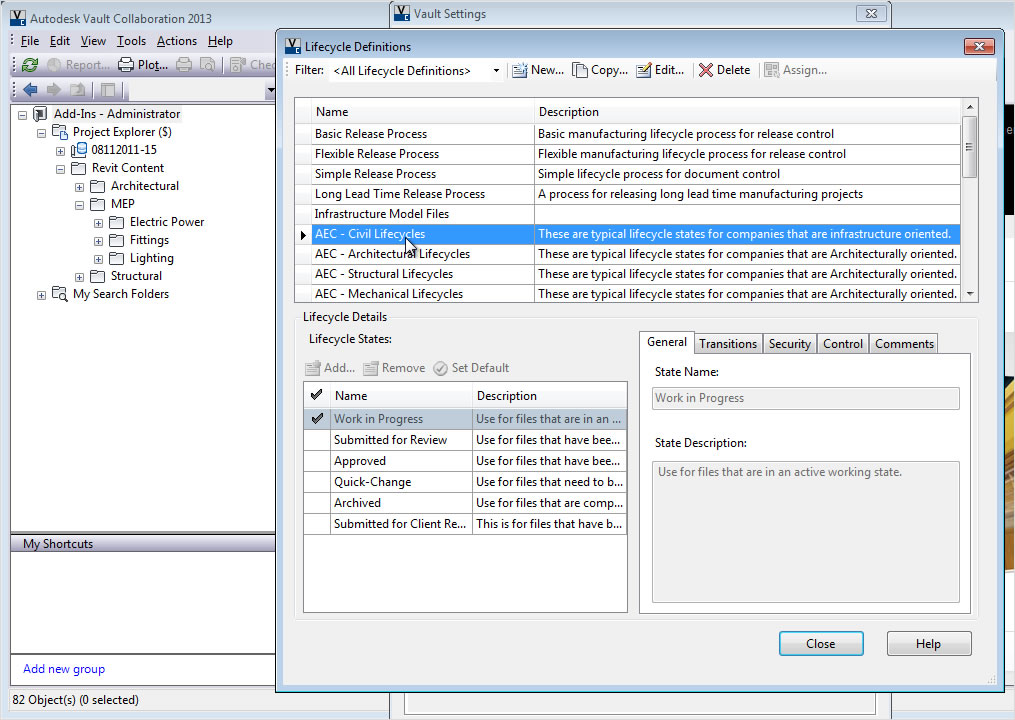Open the View menu
The image size is (1015, 720).
(x=93, y=41)
